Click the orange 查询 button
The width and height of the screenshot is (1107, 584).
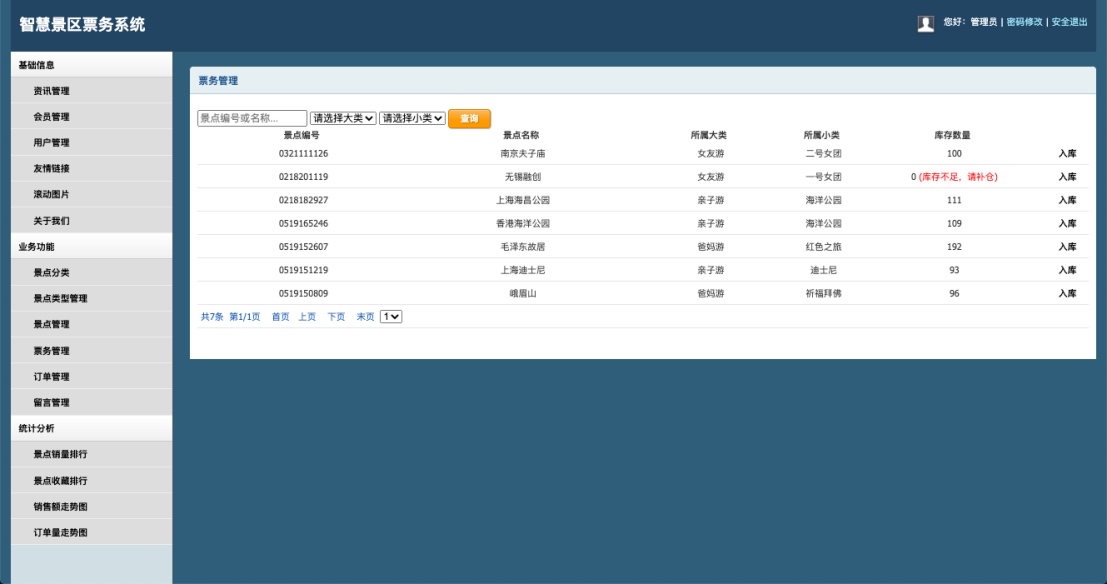[x=469, y=119]
